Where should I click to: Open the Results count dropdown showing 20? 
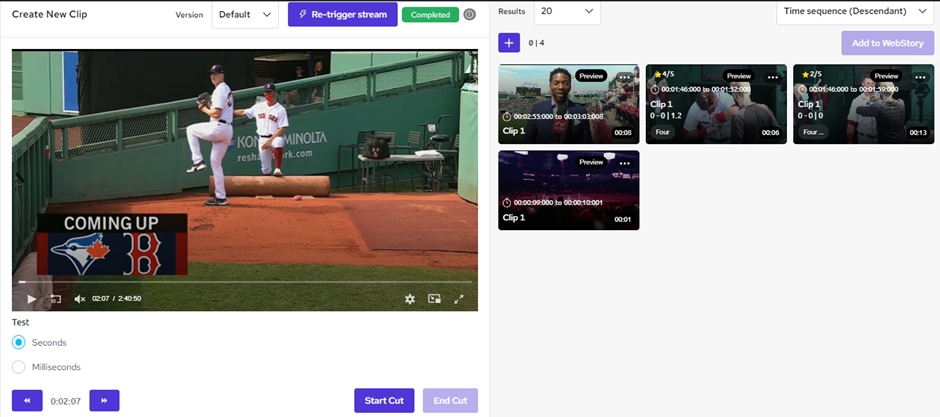coord(567,11)
